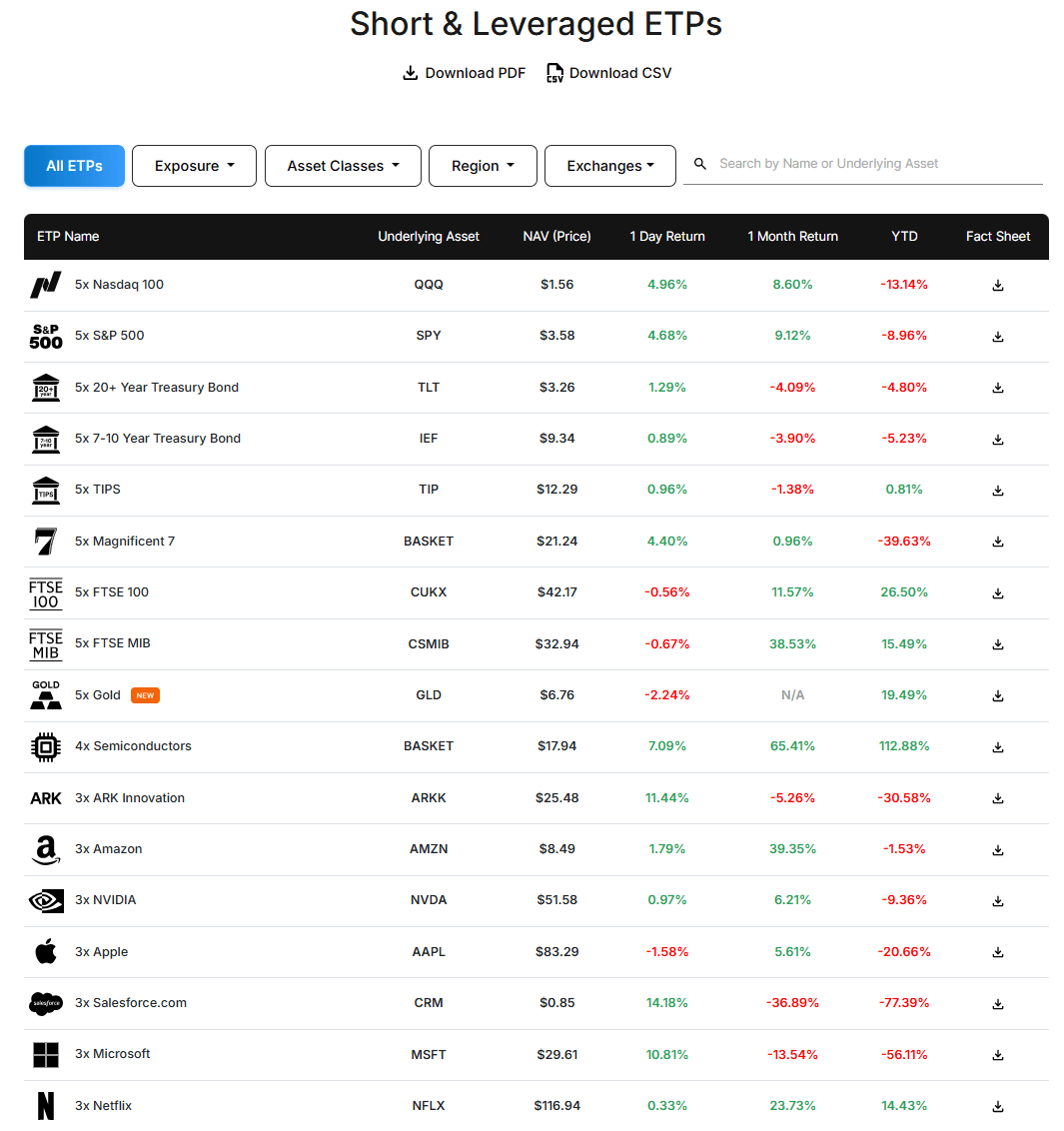Screen dimensions: 1064x1131
Task: Click the 3x Apple logo icon
Action: coord(45,951)
